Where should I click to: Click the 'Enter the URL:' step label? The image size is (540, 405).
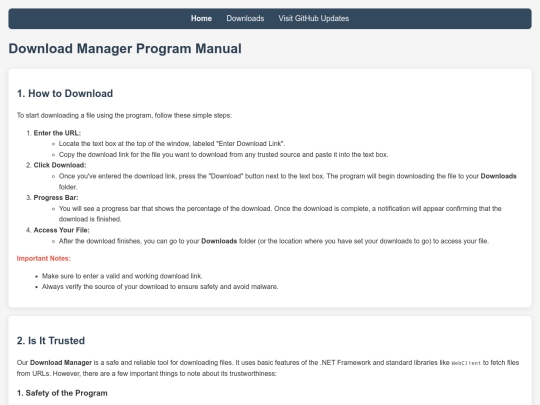[57, 133]
